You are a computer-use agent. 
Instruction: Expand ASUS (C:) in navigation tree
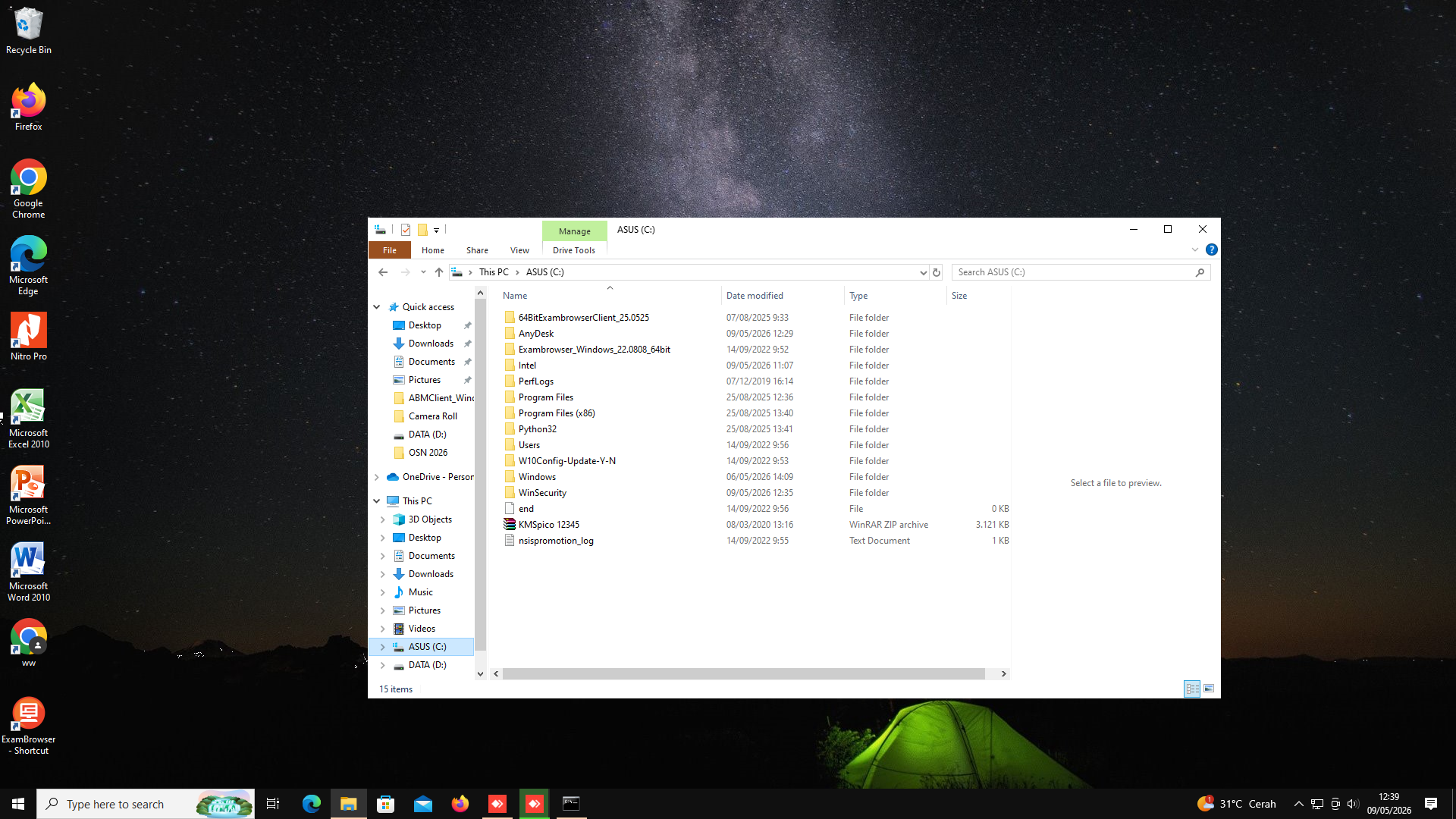pyautogui.click(x=383, y=647)
